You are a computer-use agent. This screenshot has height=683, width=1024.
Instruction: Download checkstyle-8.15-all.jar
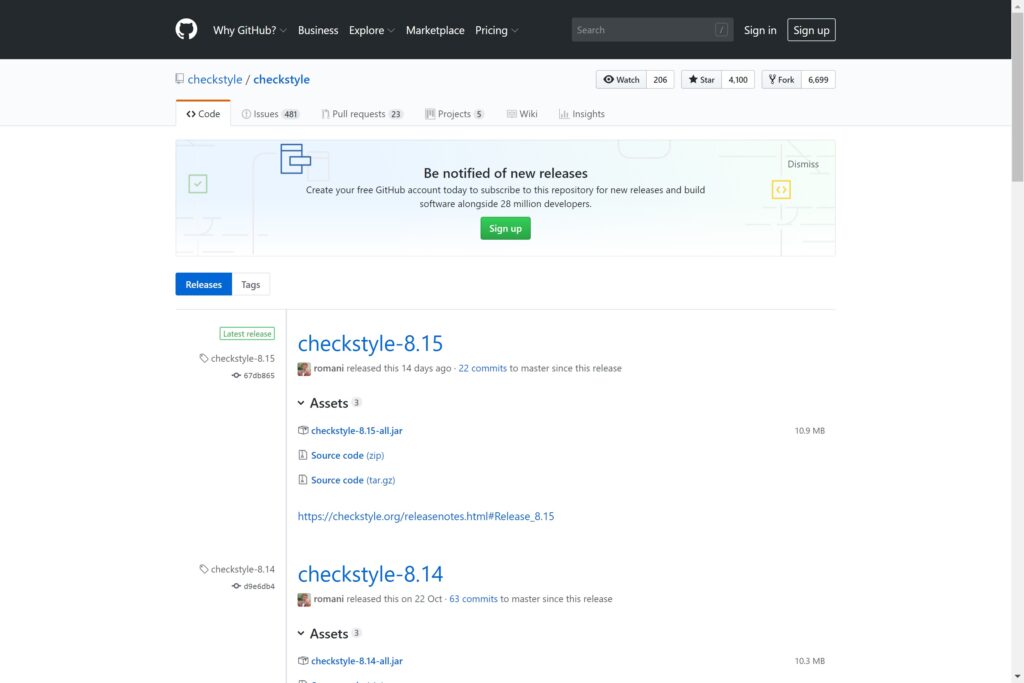357,430
